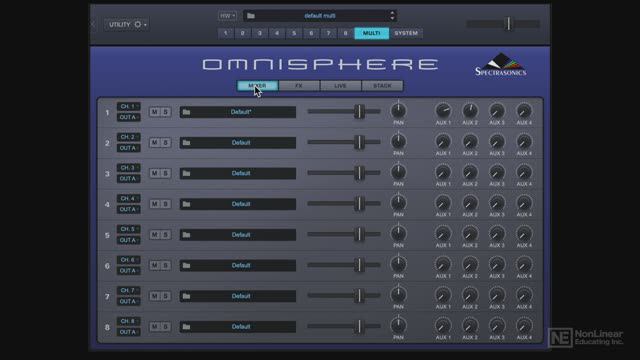Switch to the FX tab

click(x=299, y=86)
